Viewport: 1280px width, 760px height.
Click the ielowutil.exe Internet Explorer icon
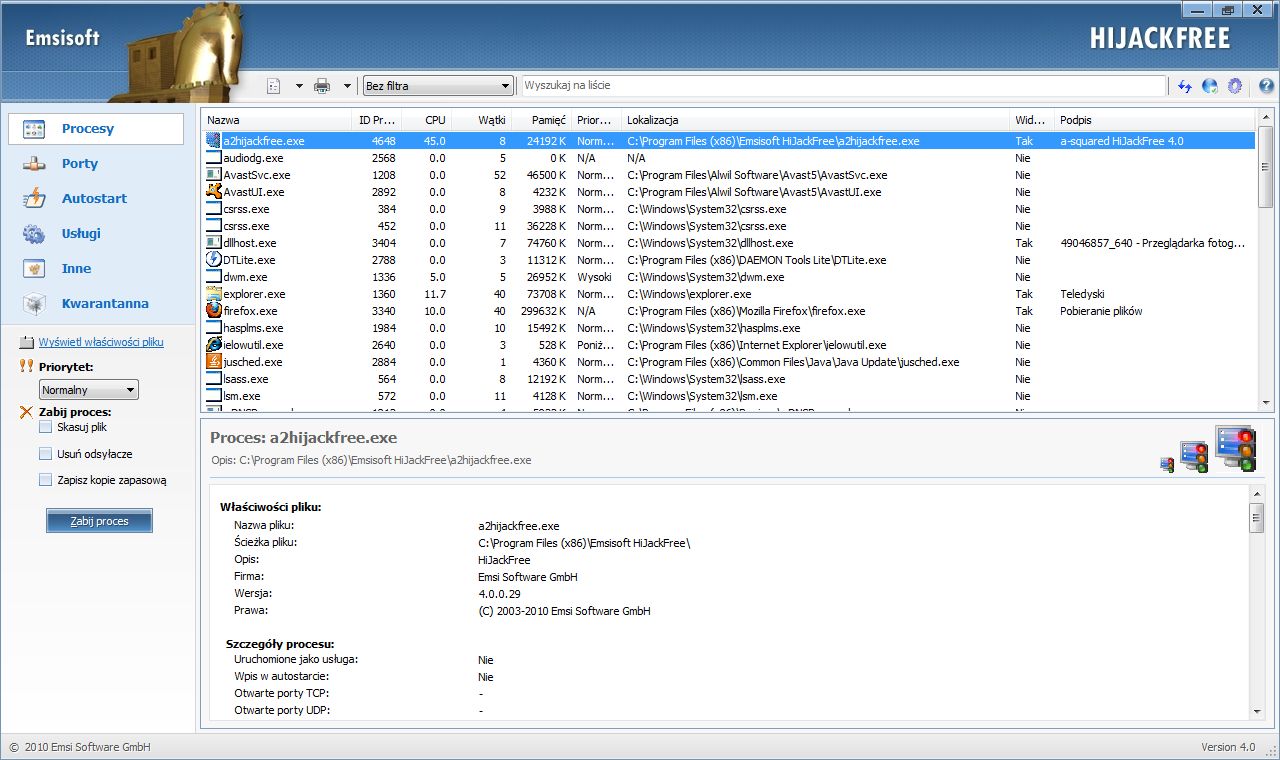(x=213, y=345)
